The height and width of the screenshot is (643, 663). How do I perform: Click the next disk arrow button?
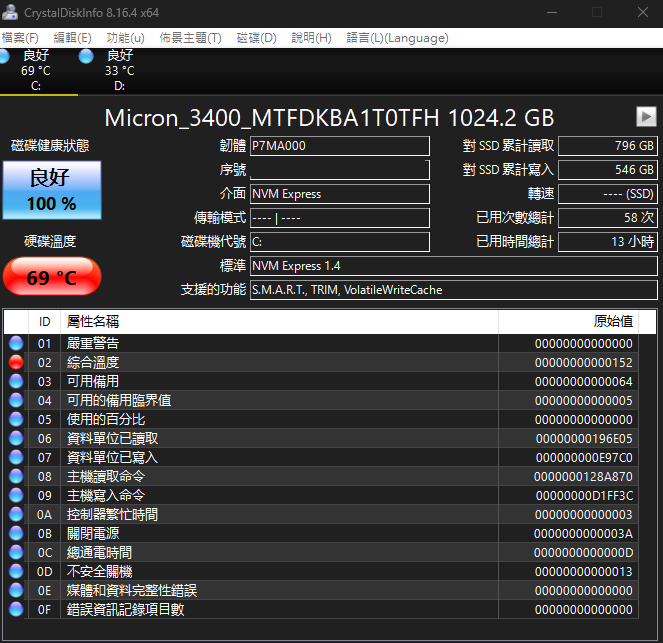(646, 117)
